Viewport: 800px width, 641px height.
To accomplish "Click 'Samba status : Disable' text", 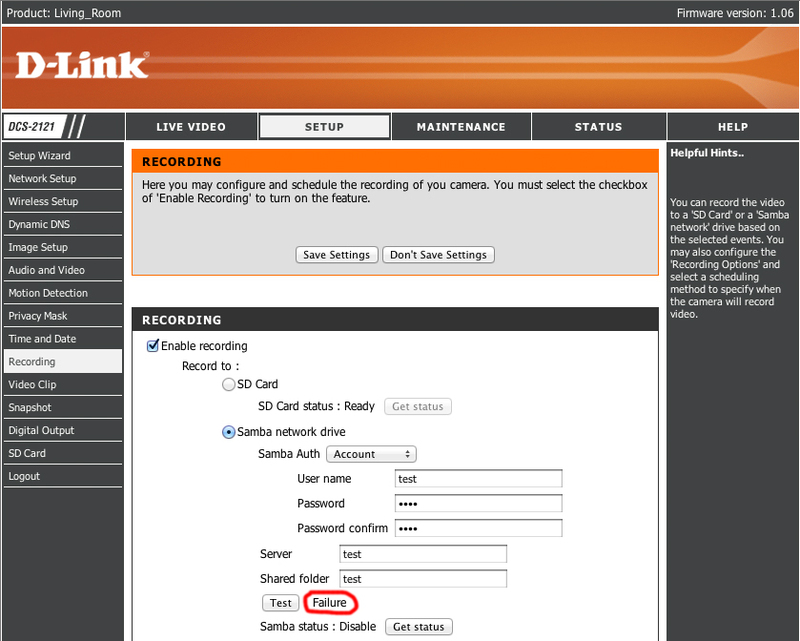I will (318, 627).
